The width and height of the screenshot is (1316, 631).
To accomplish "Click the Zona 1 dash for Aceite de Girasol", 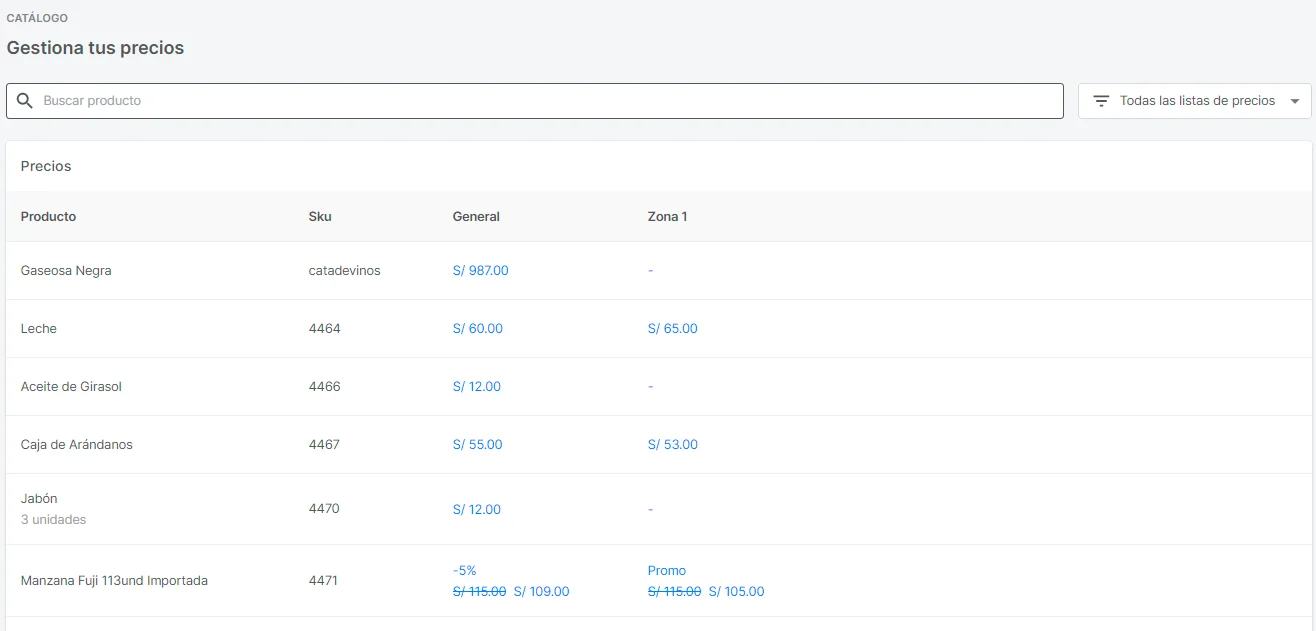I will click(x=650, y=386).
